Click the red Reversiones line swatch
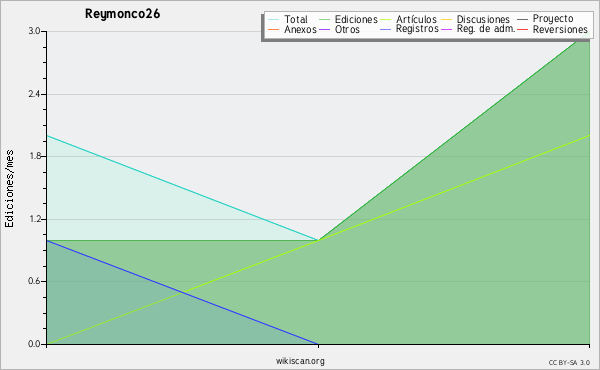The width and height of the screenshot is (600, 370). pyautogui.click(x=522, y=29)
